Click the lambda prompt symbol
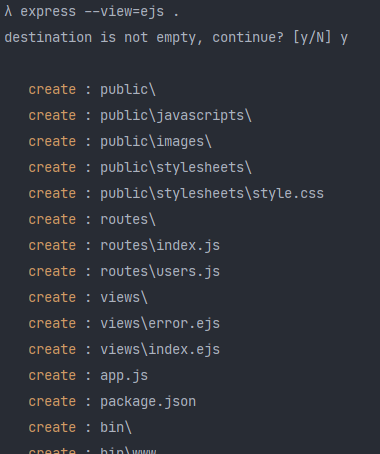 (x=8, y=12)
